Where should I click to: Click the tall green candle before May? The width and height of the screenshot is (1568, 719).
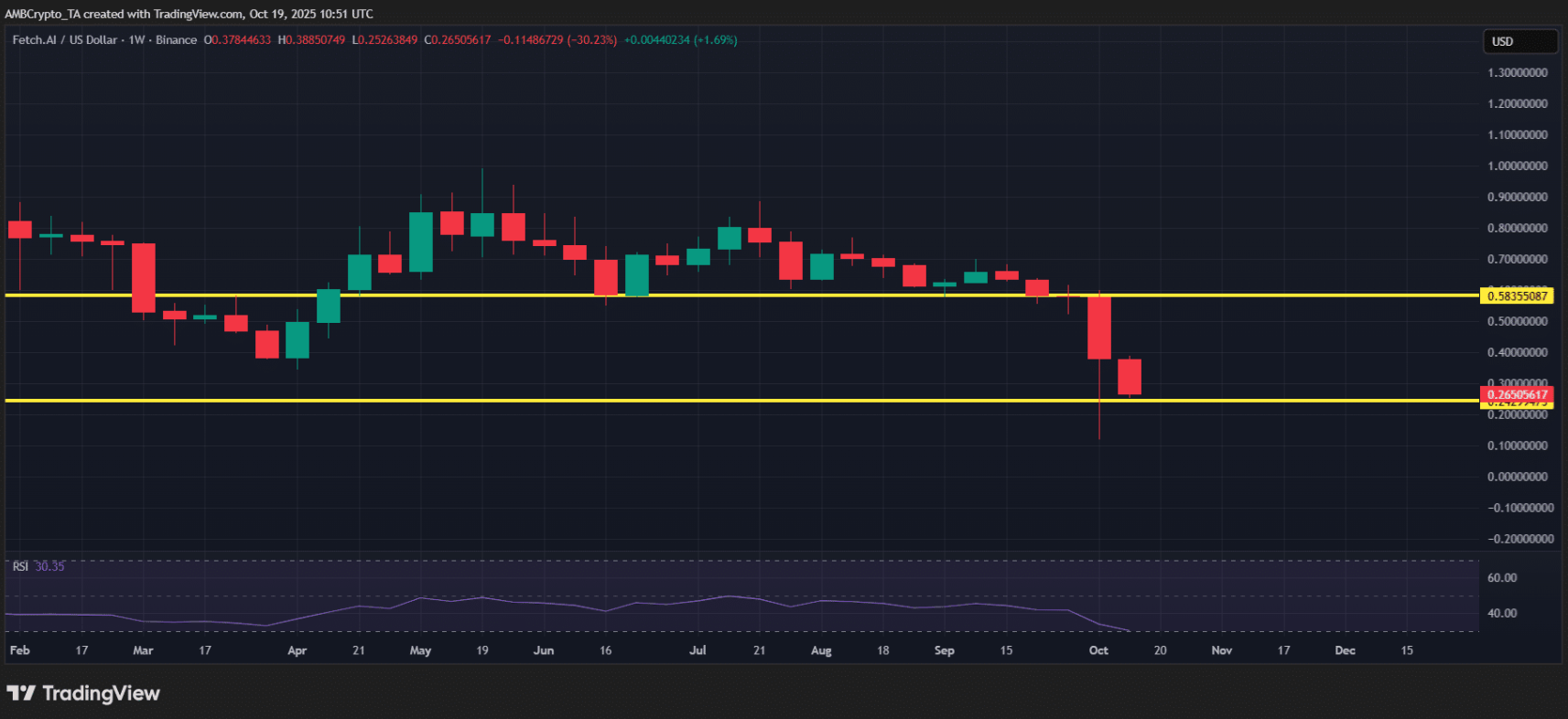(x=420, y=241)
